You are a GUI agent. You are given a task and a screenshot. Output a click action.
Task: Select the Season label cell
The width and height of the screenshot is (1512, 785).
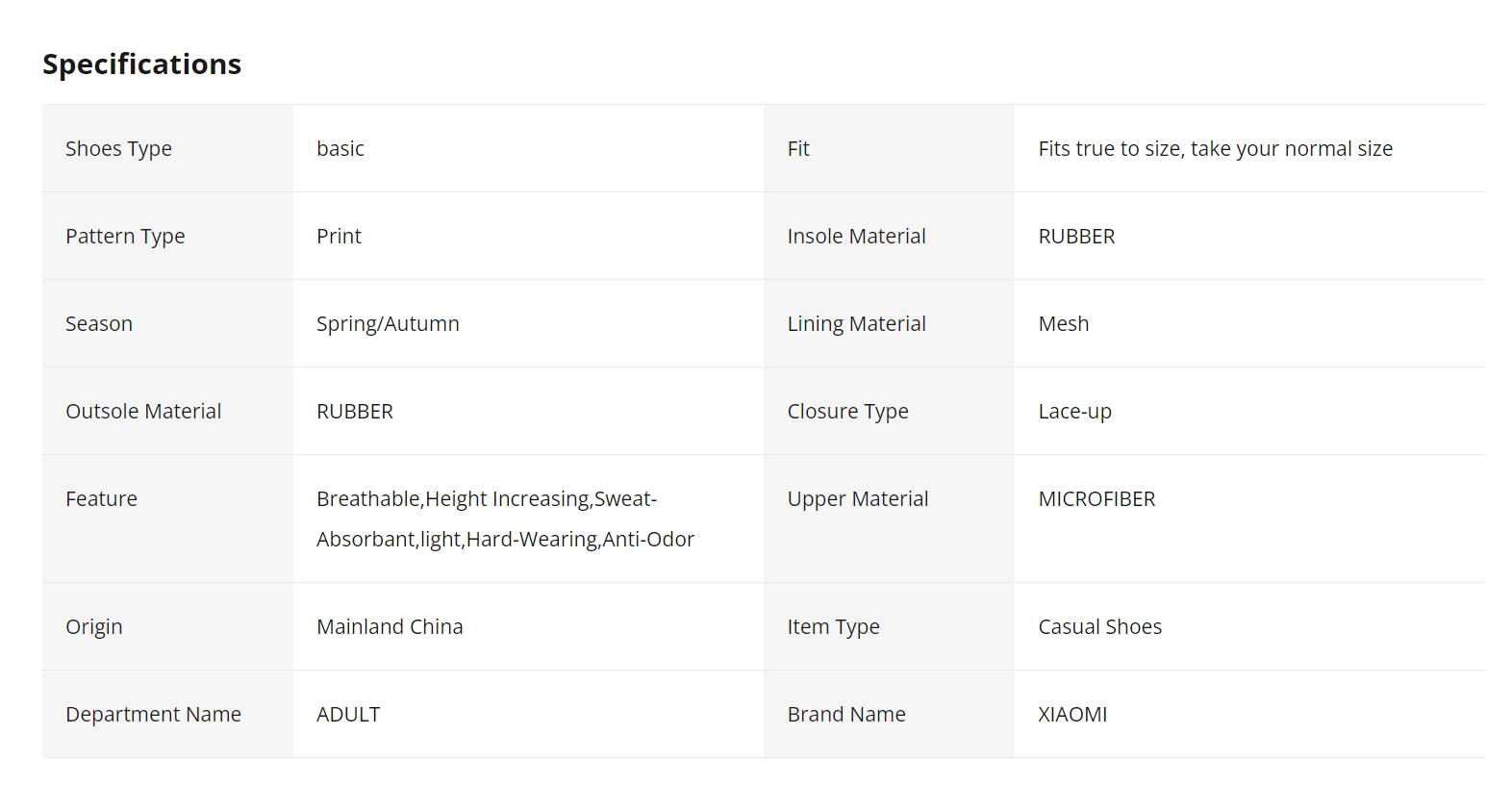pos(167,323)
